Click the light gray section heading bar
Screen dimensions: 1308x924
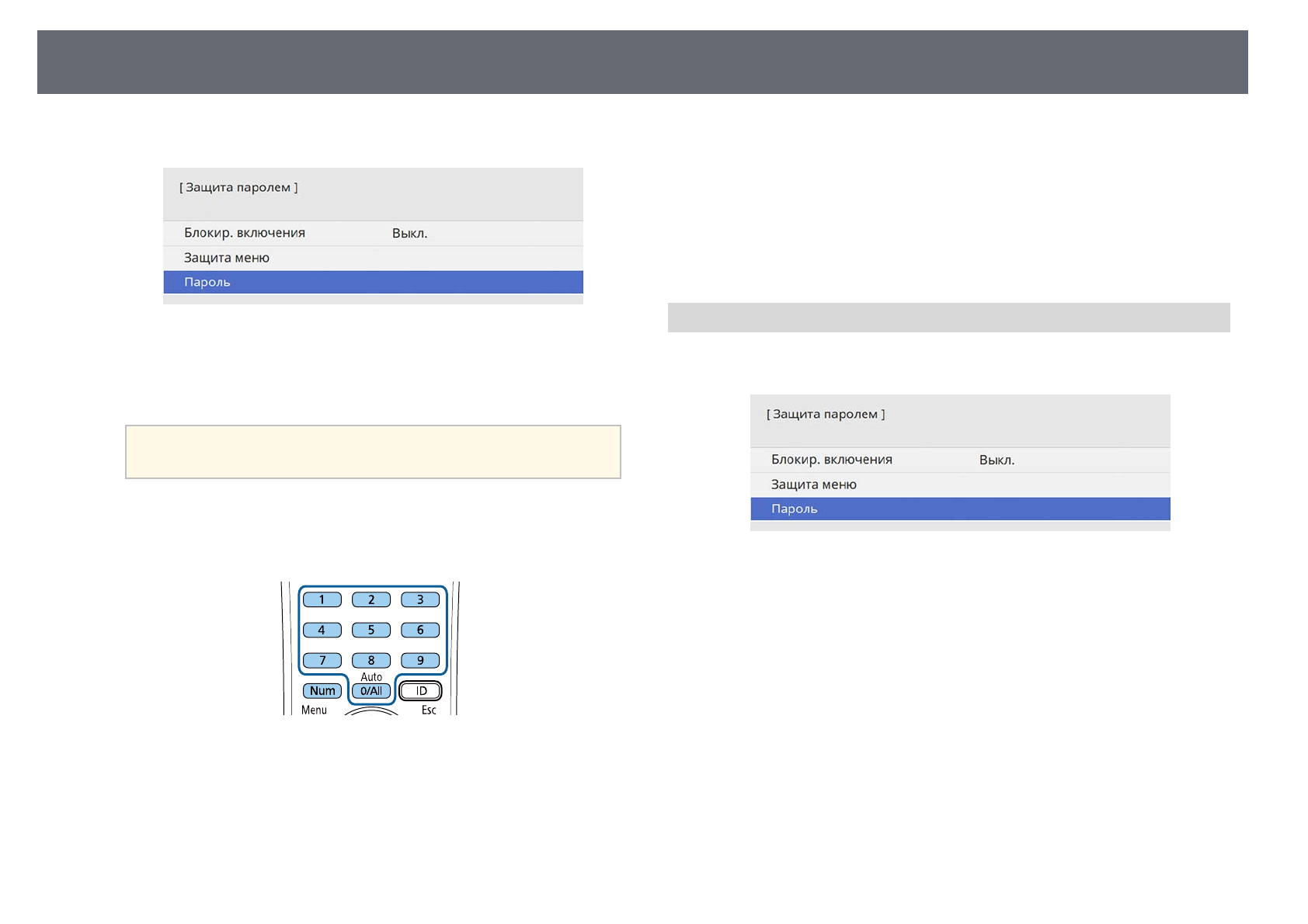[x=948, y=318]
